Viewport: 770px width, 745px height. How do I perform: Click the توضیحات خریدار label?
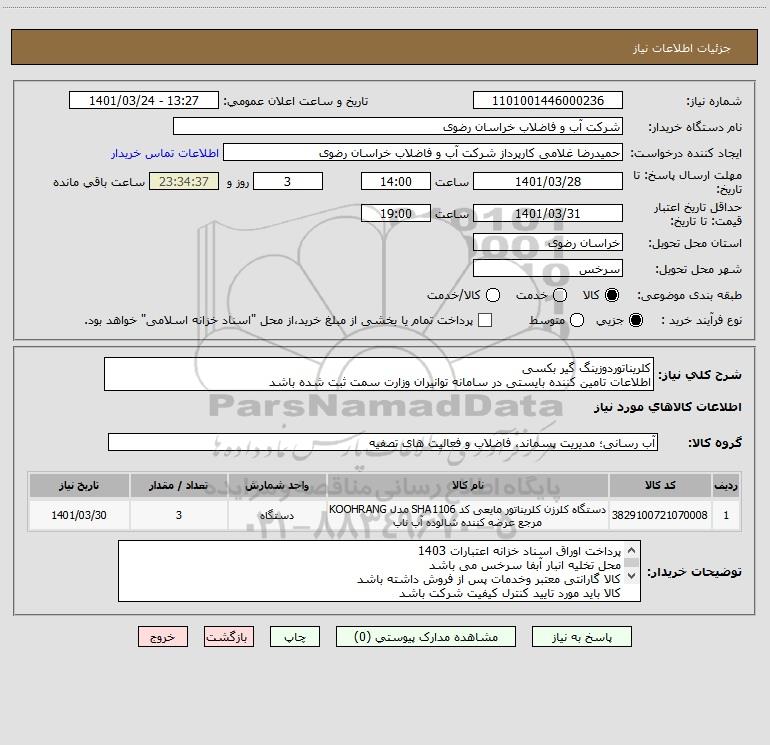[x=694, y=572]
